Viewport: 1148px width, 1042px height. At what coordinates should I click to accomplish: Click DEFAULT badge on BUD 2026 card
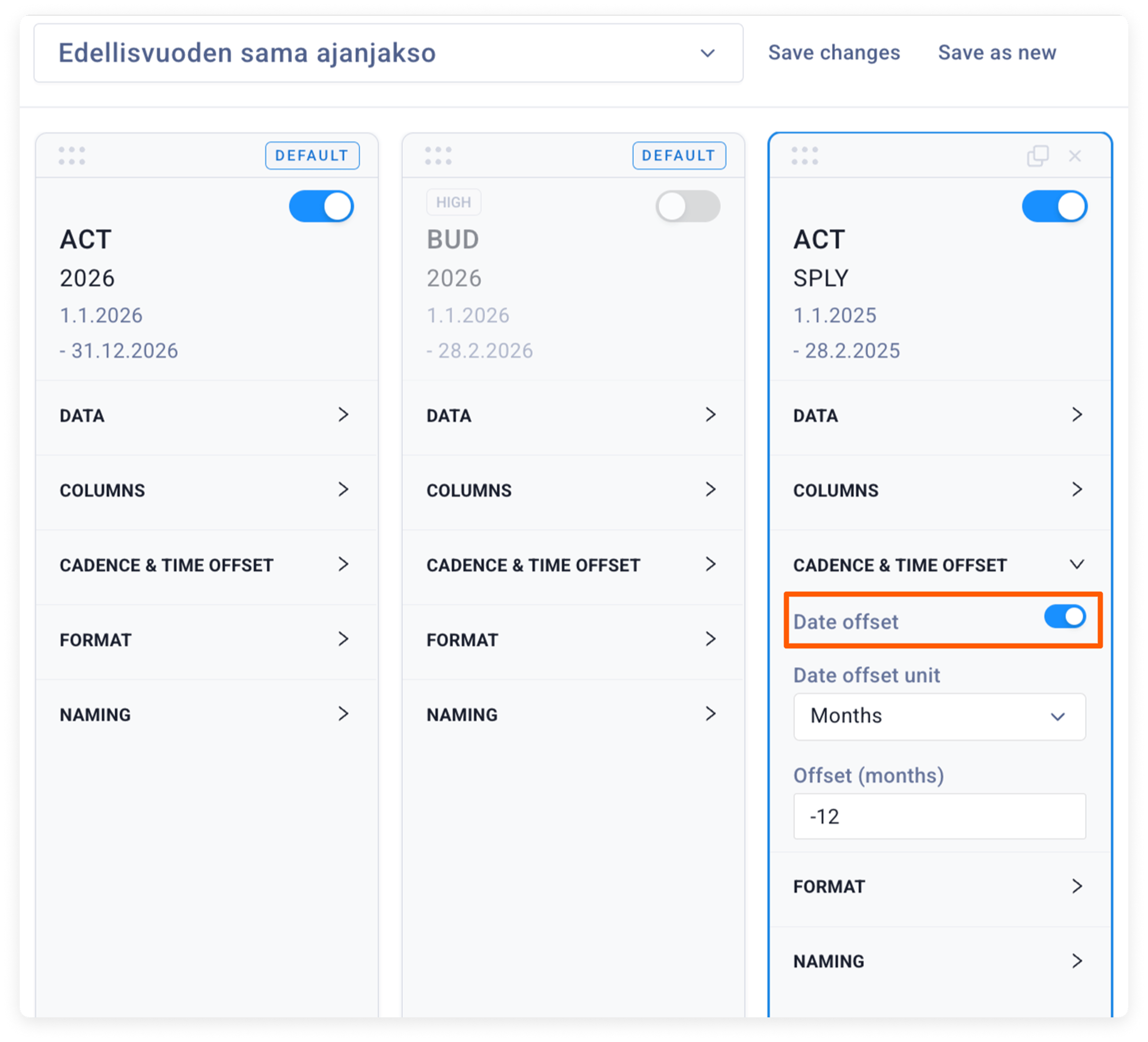(x=679, y=155)
